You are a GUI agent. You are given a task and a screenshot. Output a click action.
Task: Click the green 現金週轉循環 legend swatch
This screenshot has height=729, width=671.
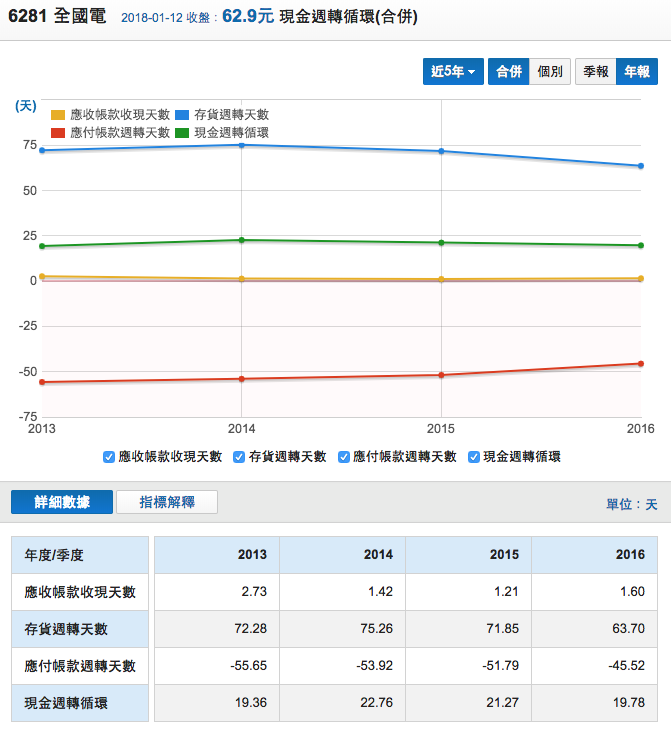[182, 132]
